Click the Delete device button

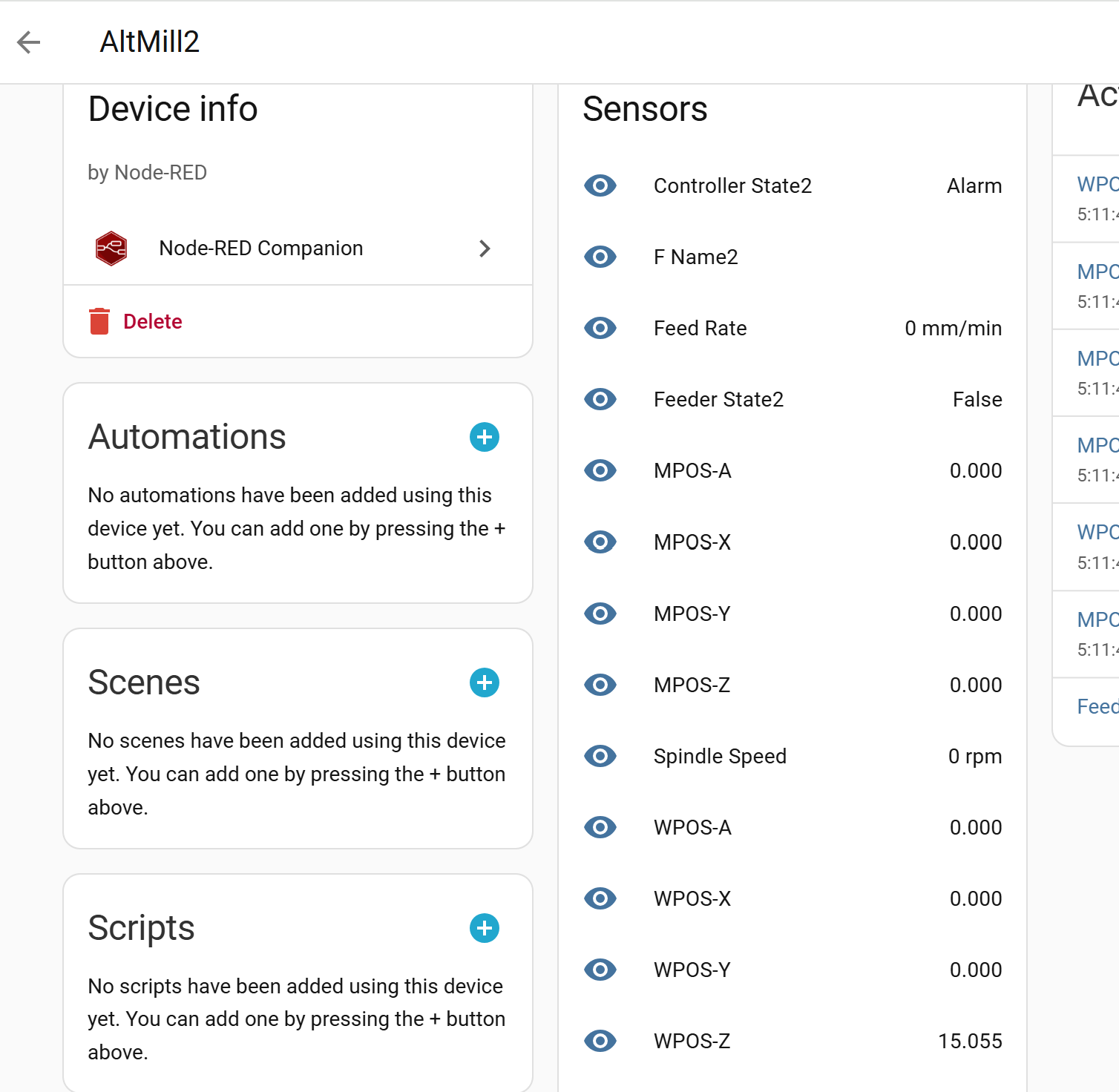click(x=152, y=321)
